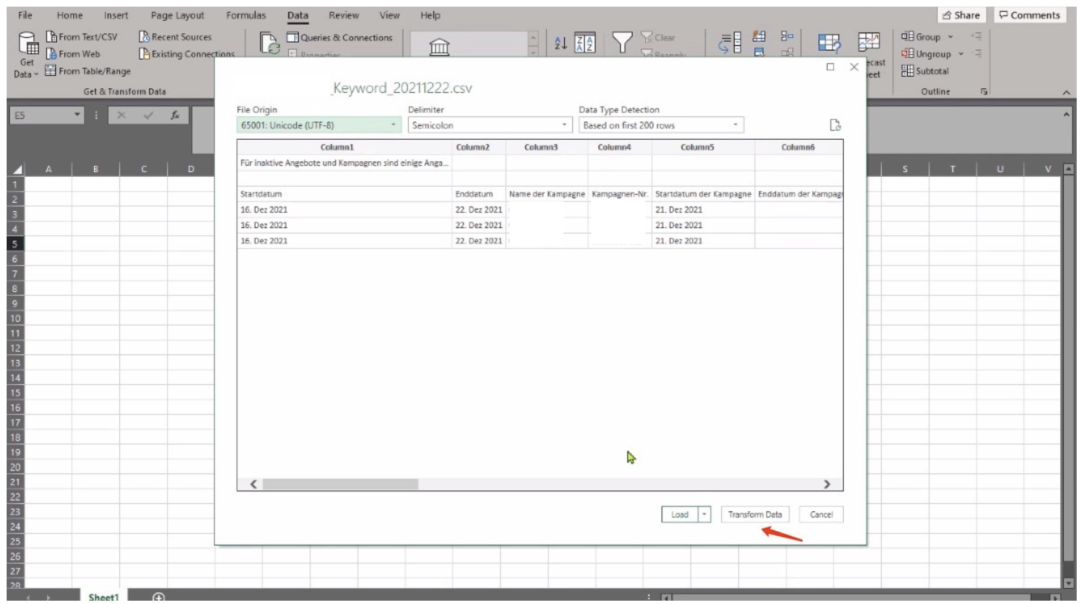The width and height of the screenshot is (1080, 604).
Task: Click the Get Data icon
Action: click(x=27, y=52)
